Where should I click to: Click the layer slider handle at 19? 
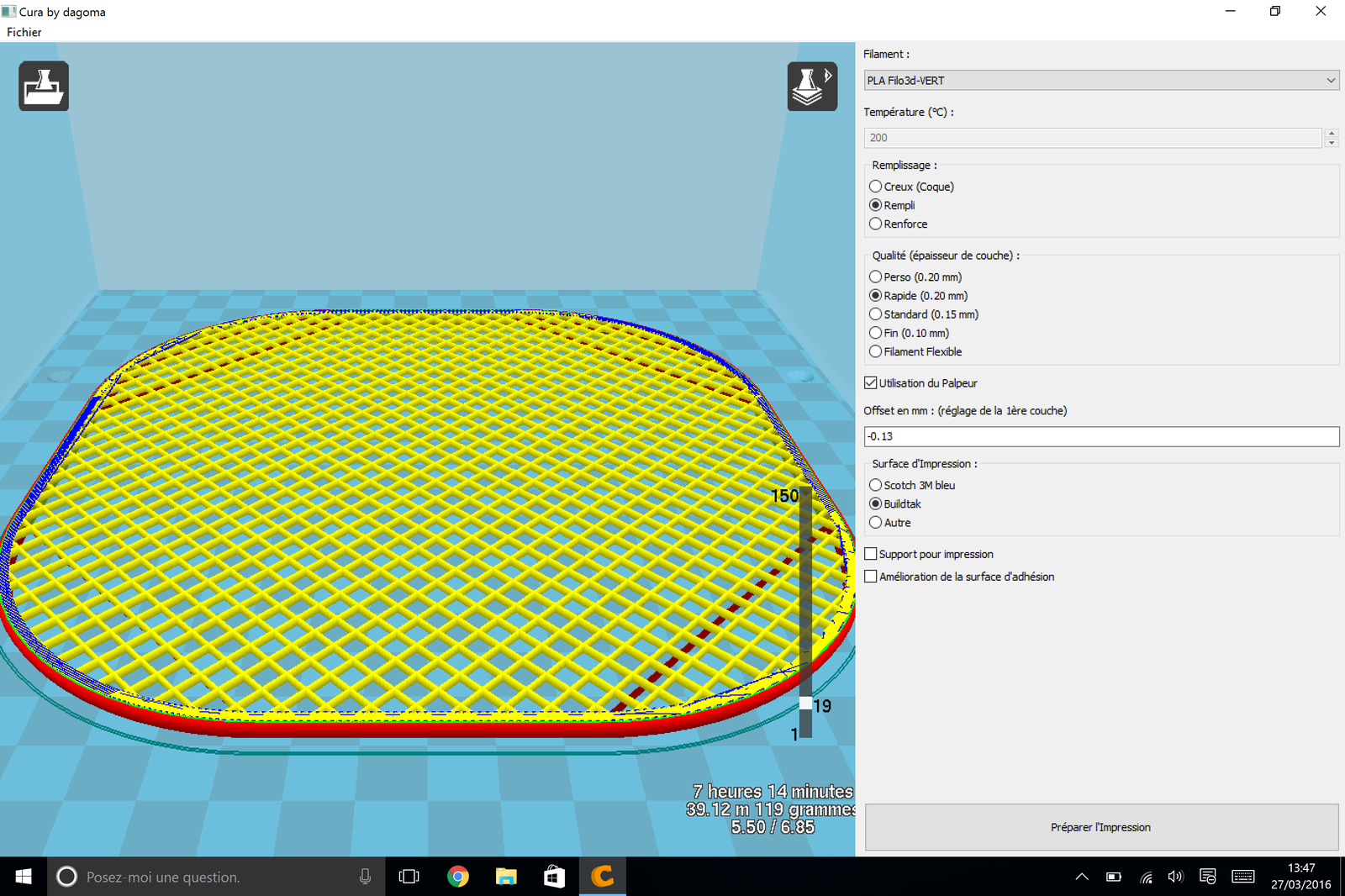coord(805,703)
